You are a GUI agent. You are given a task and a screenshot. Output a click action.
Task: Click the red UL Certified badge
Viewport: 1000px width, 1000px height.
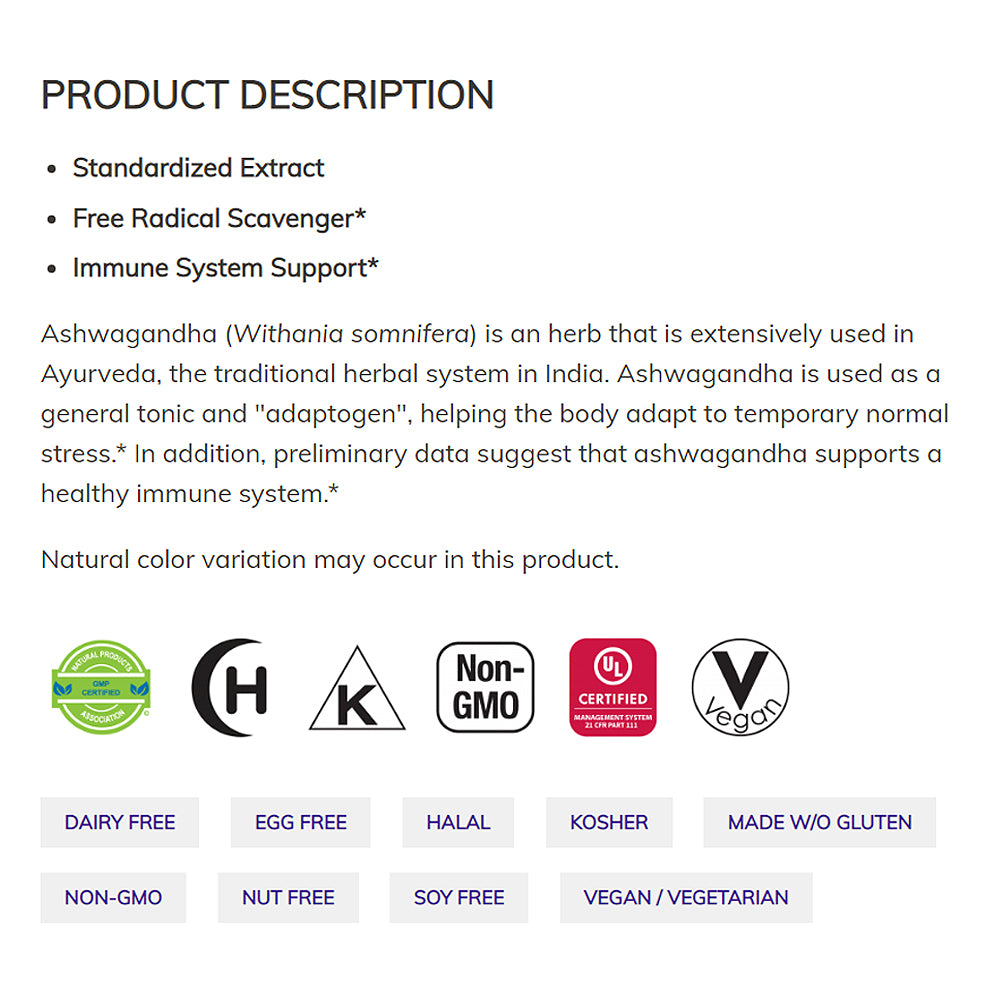coord(613,687)
